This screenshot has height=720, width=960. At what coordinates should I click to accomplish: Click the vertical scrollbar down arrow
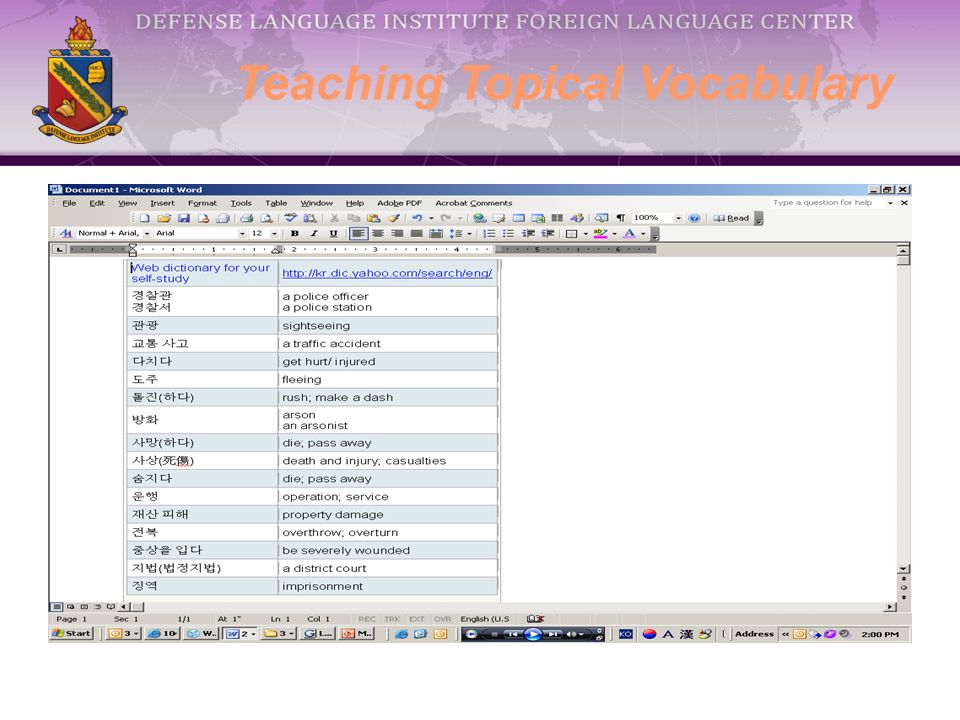(903, 569)
